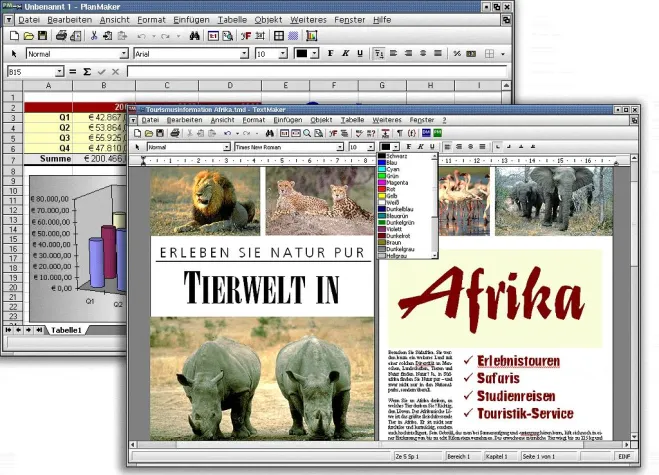This screenshot has height=475, width=659.
Task: Click the Sigma sum icon in formula bar
Action: pyautogui.click(x=87, y=72)
